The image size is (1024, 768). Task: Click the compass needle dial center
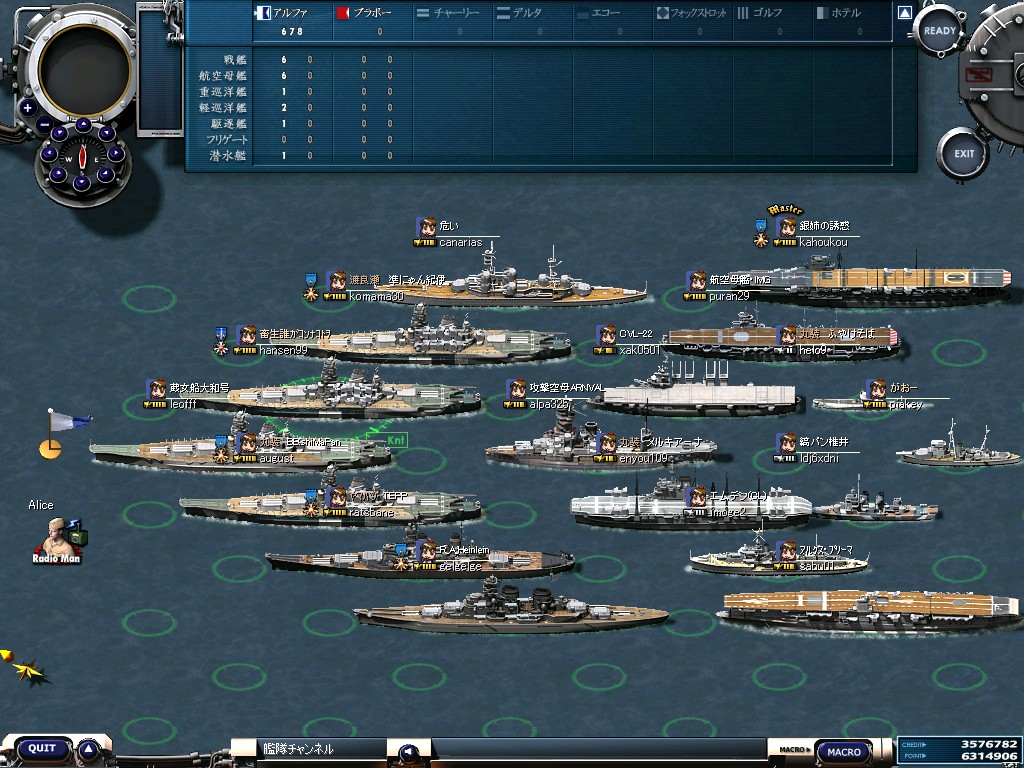tap(82, 157)
